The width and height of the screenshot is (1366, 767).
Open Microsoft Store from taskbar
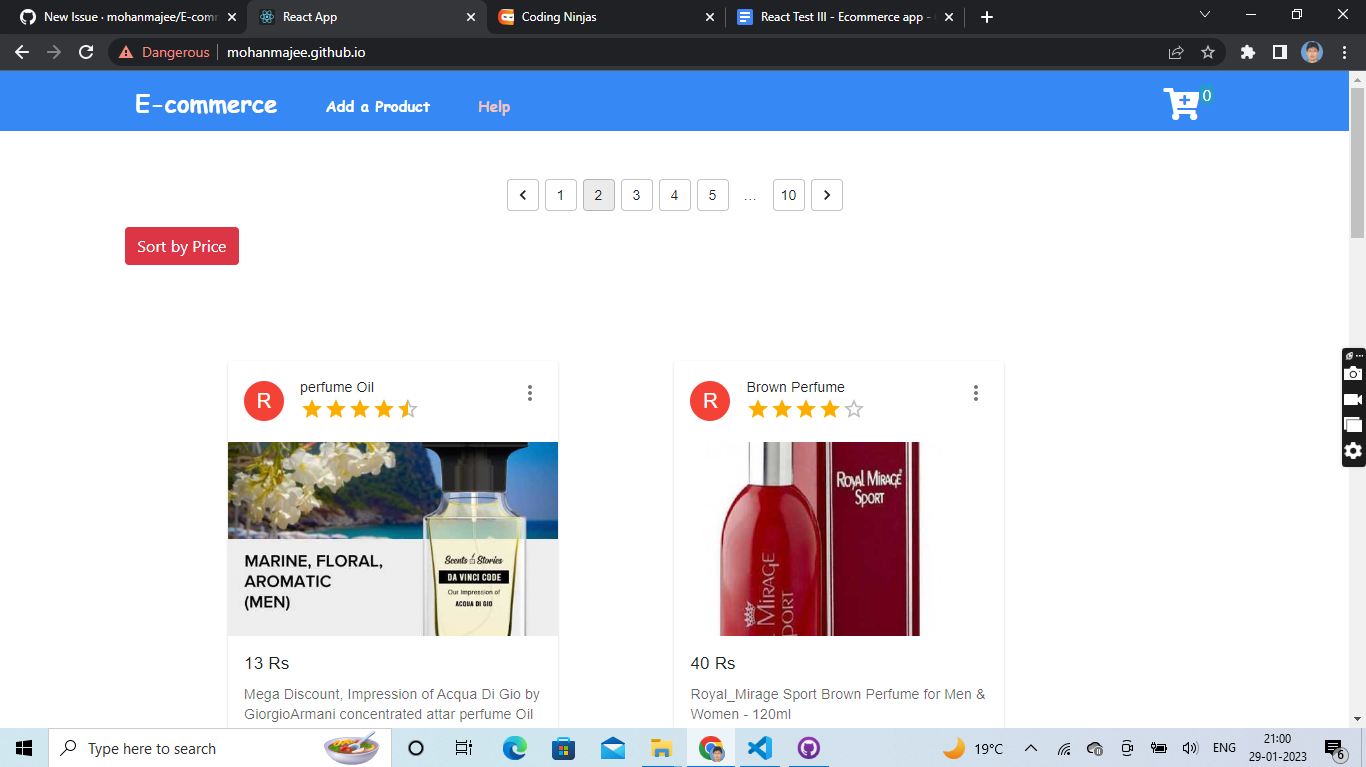click(563, 748)
